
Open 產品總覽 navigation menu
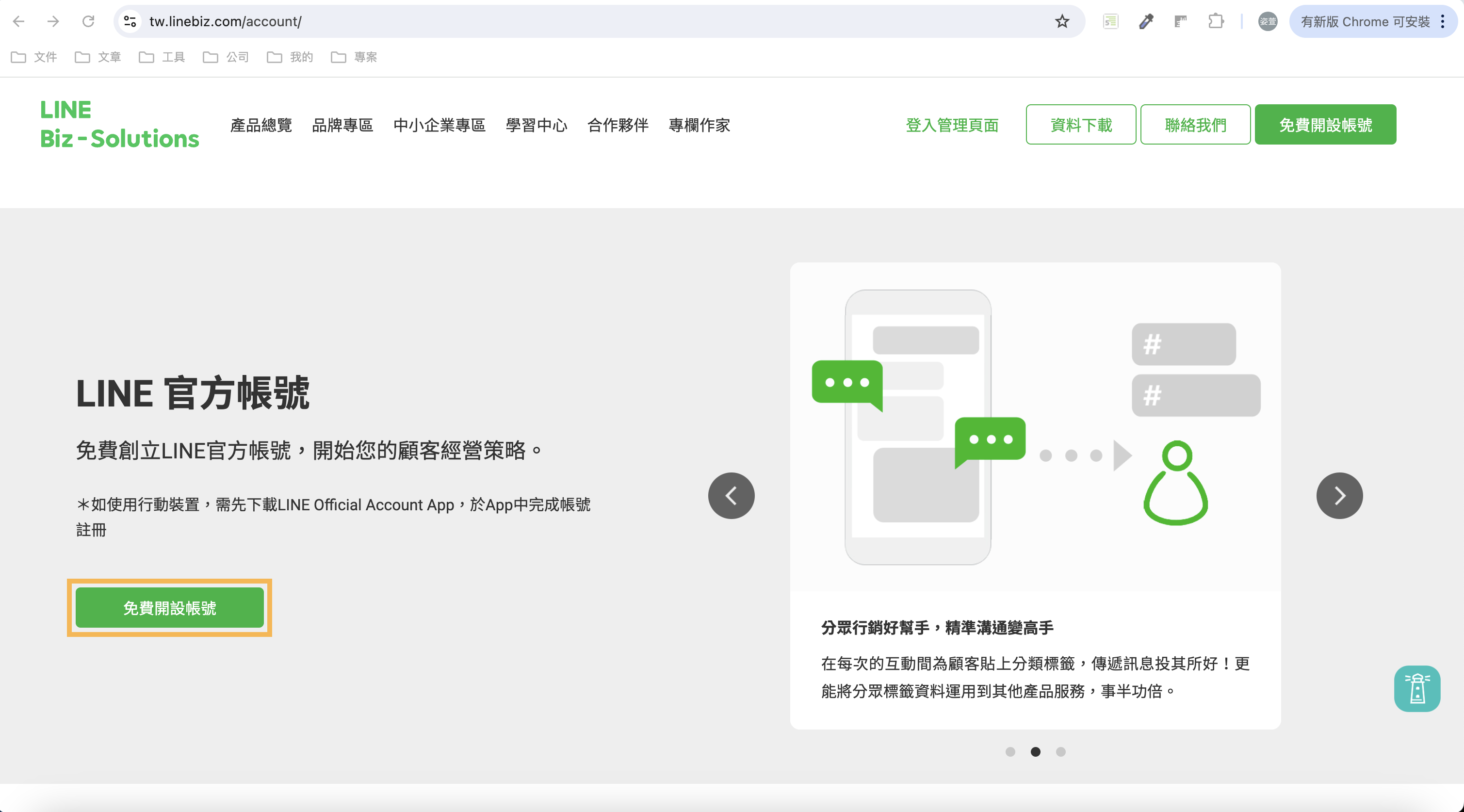click(261, 125)
